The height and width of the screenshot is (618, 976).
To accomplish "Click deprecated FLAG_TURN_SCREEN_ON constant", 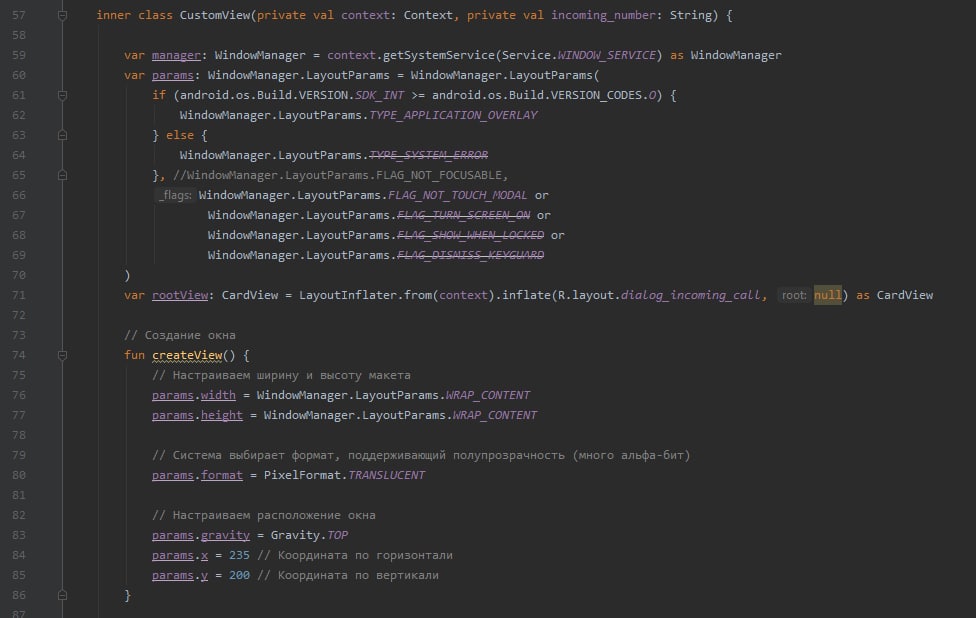I will (464, 215).
